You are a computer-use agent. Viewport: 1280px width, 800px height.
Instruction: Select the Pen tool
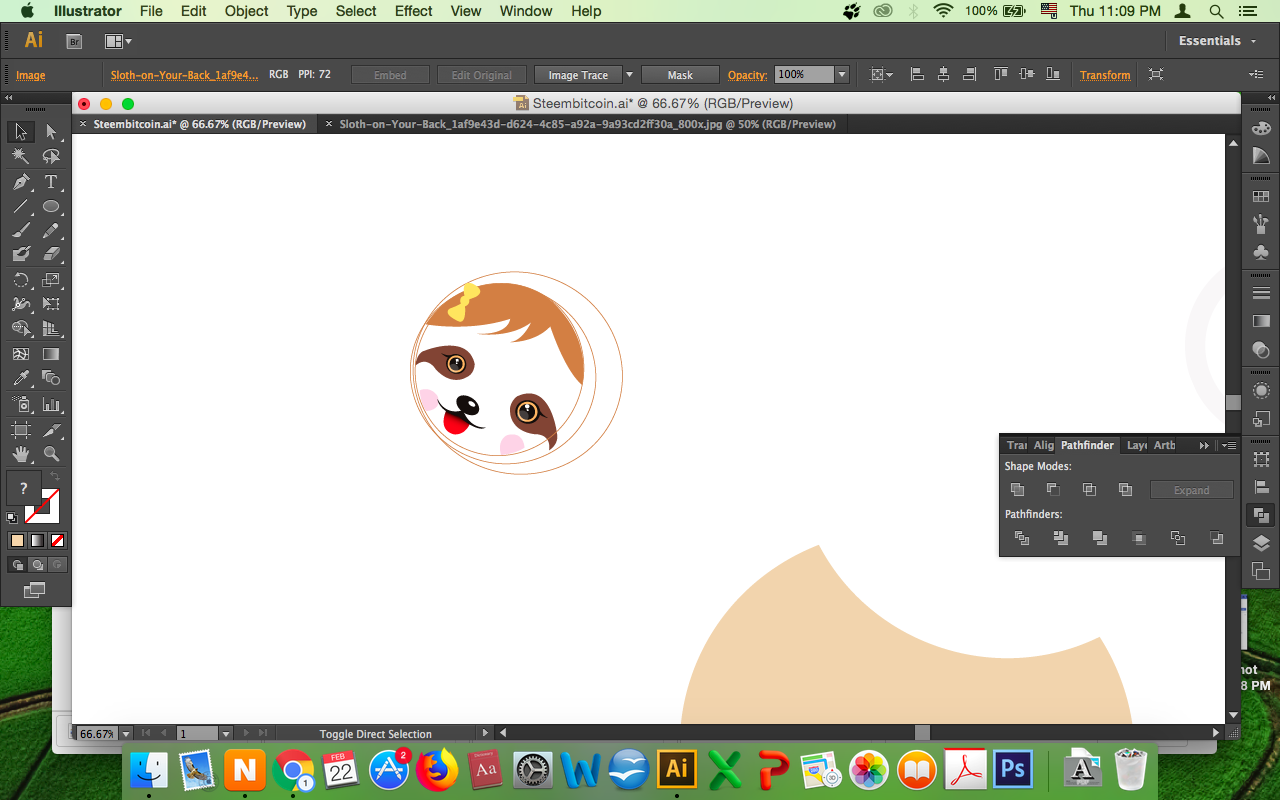(x=21, y=182)
